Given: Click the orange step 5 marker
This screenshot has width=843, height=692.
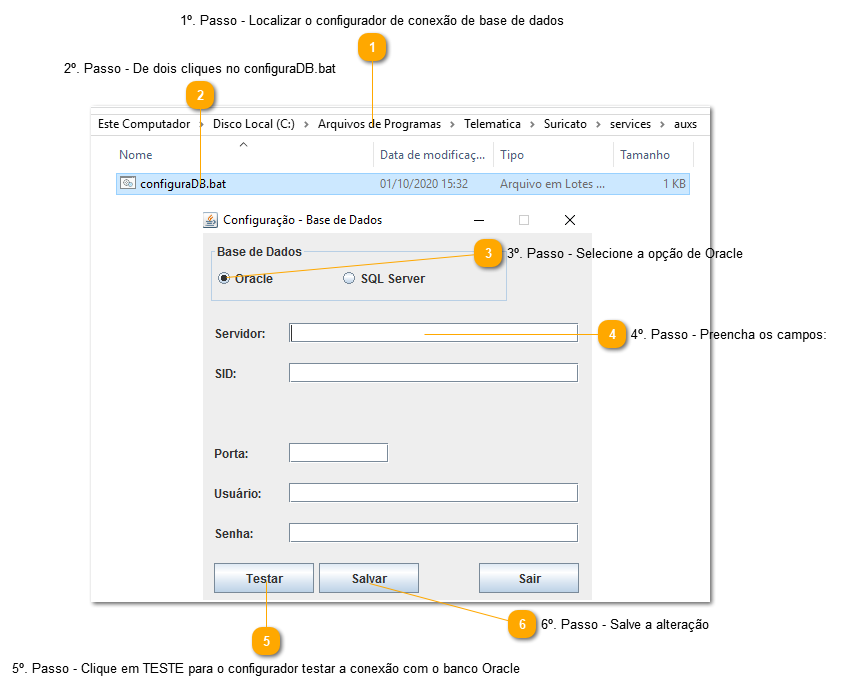Looking at the screenshot, I should click(x=266, y=640).
